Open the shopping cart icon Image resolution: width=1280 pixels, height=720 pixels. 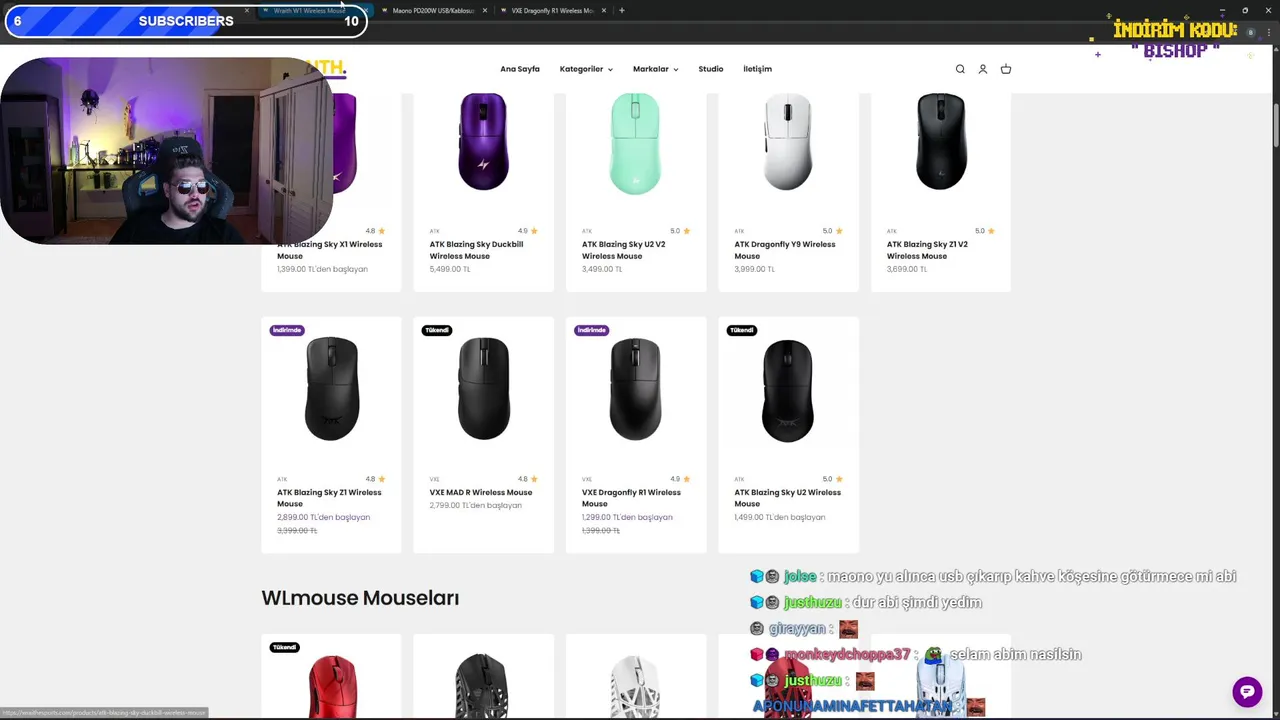pos(1006,69)
